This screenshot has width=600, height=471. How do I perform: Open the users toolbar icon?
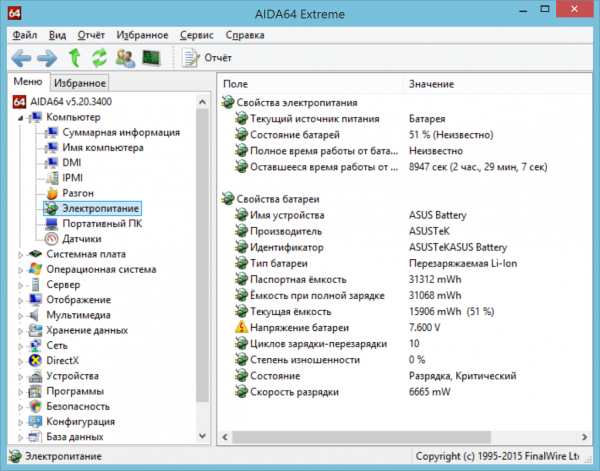point(126,58)
